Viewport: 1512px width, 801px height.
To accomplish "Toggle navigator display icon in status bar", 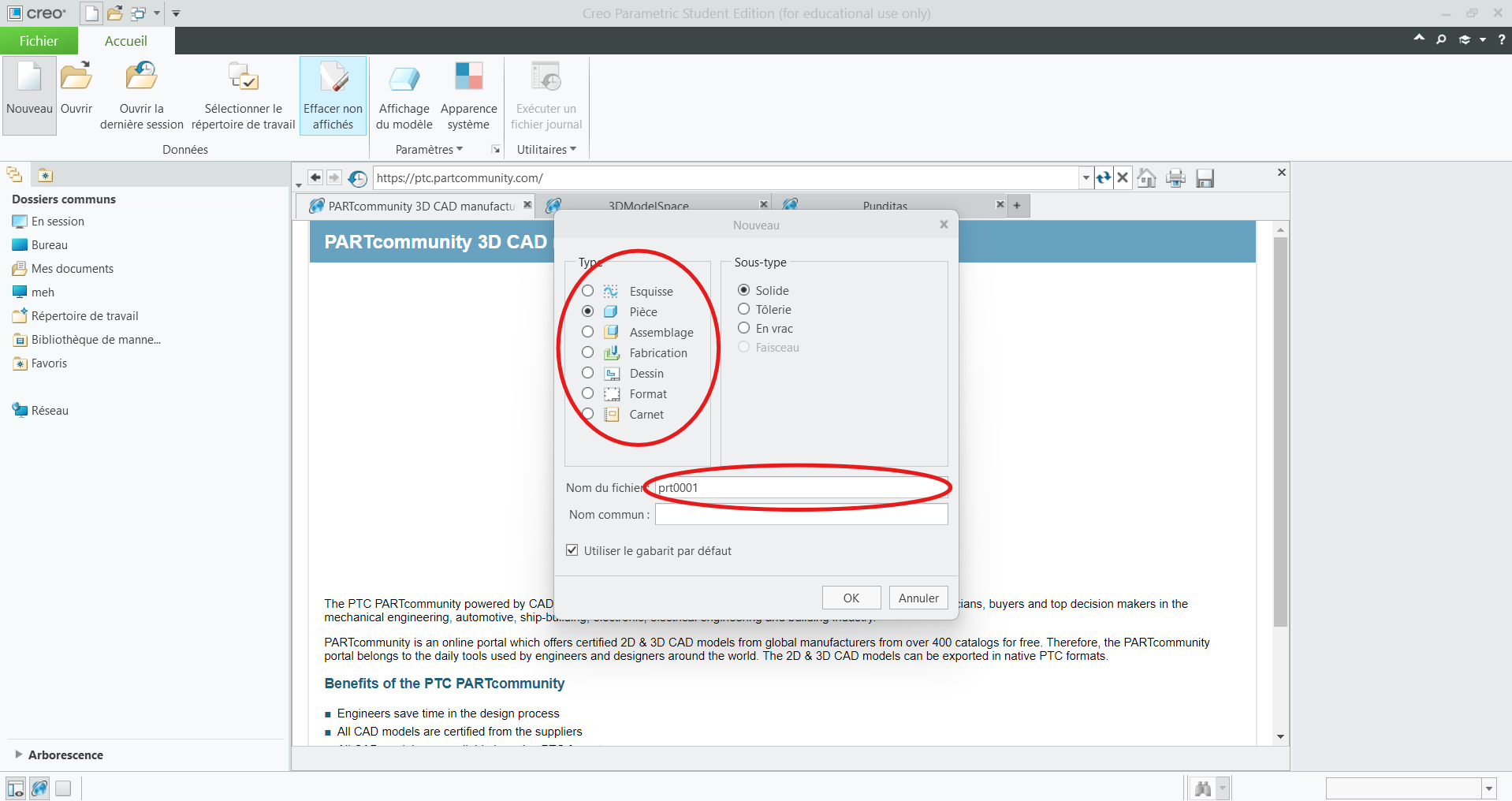I will [x=16, y=788].
